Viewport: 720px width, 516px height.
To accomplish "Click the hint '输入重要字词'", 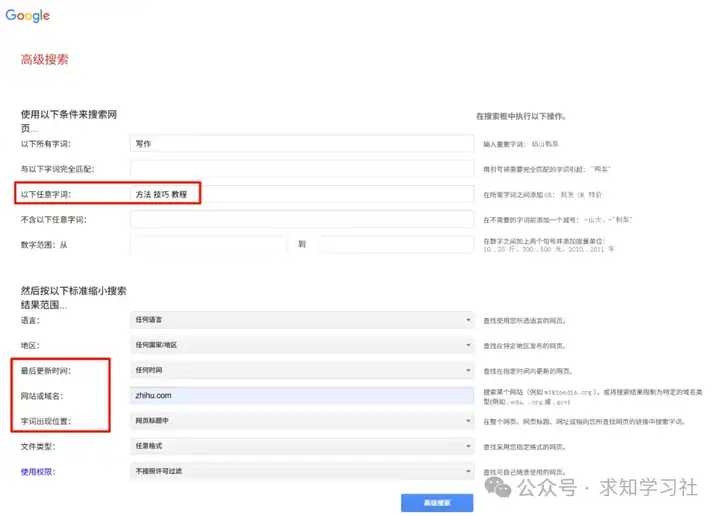I will pyautogui.click(x=521, y=145).
